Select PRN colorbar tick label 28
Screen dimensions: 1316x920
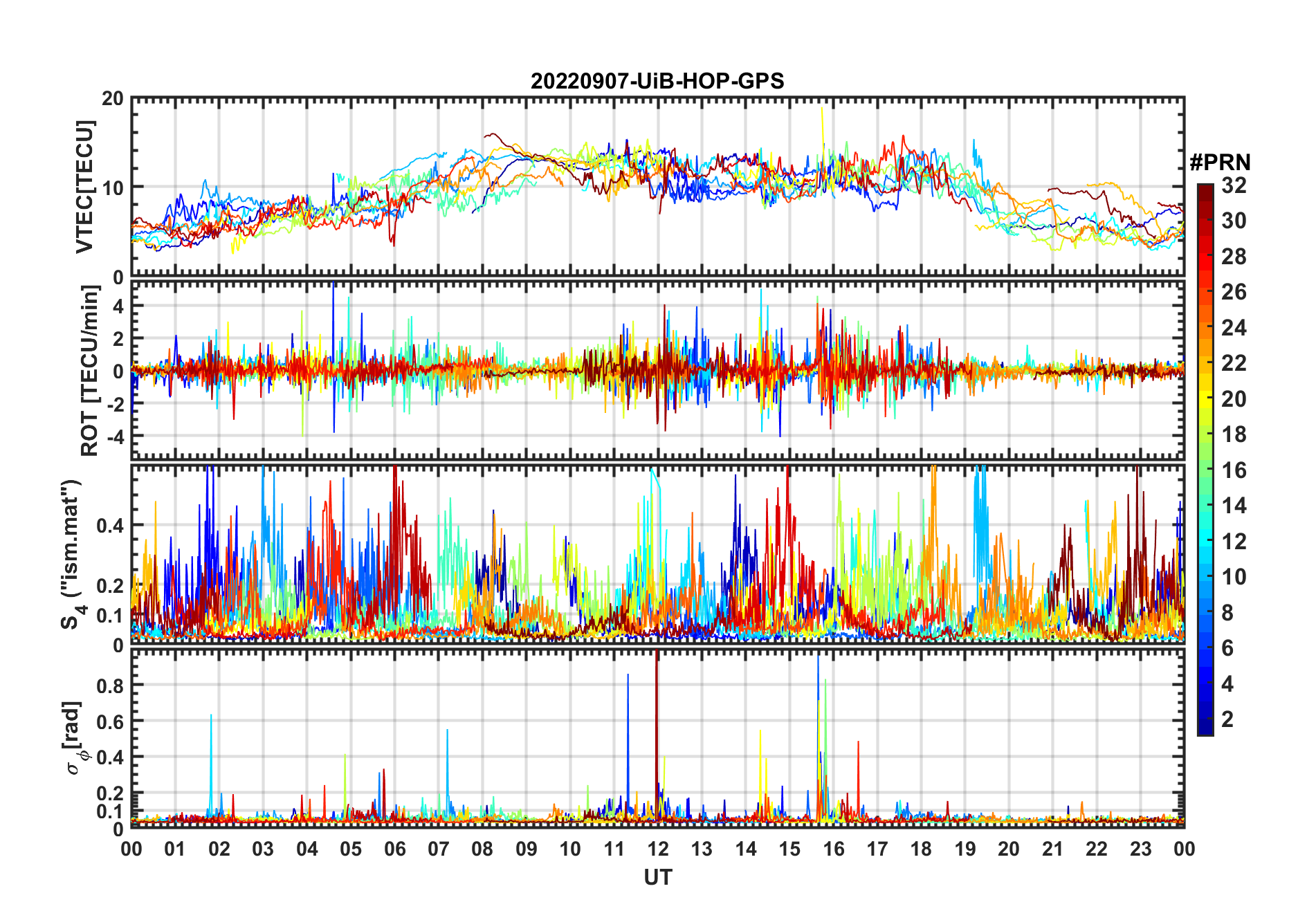point(1234,257)
